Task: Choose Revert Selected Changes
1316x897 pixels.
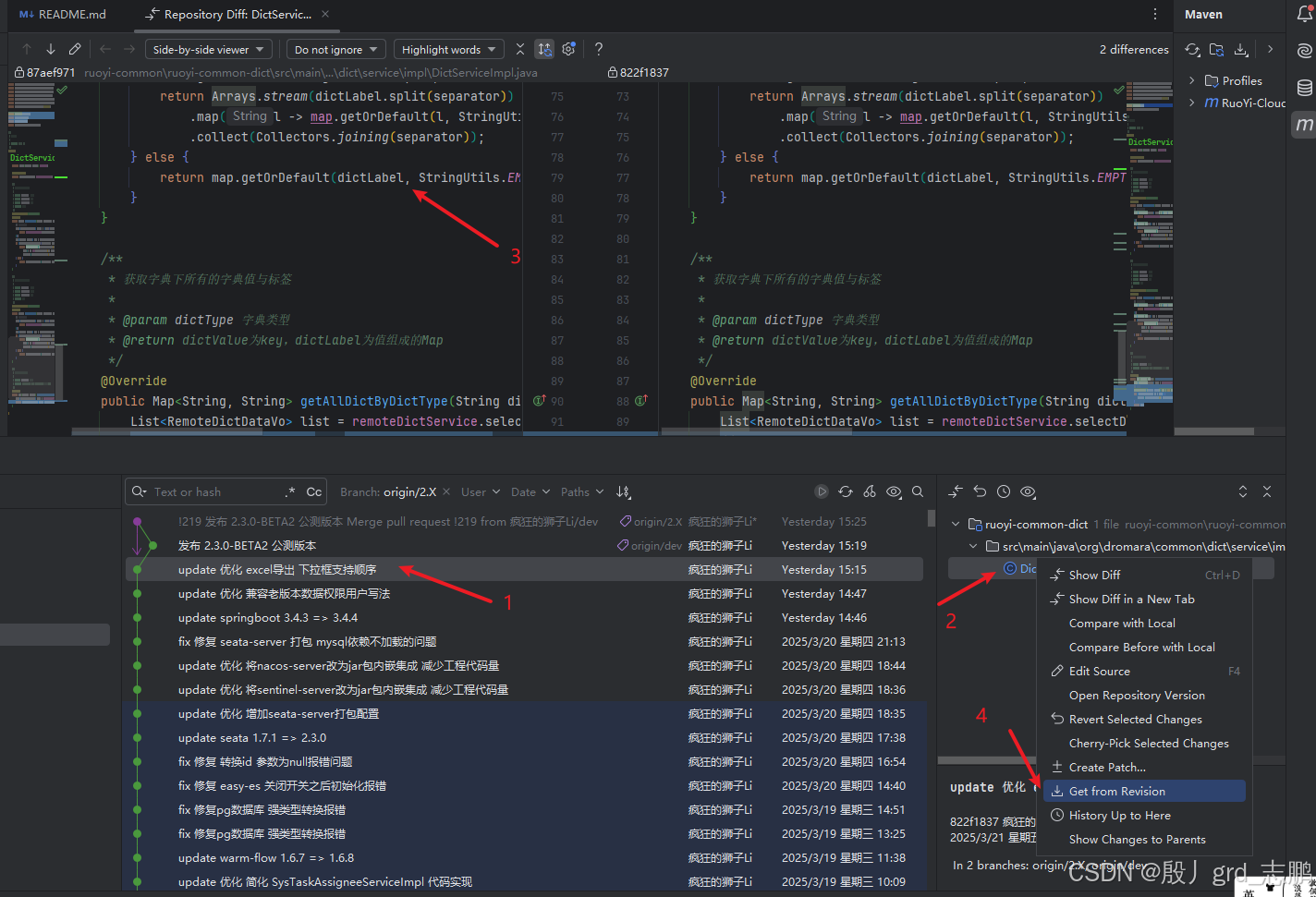Action: click(x=1145, y=719)
